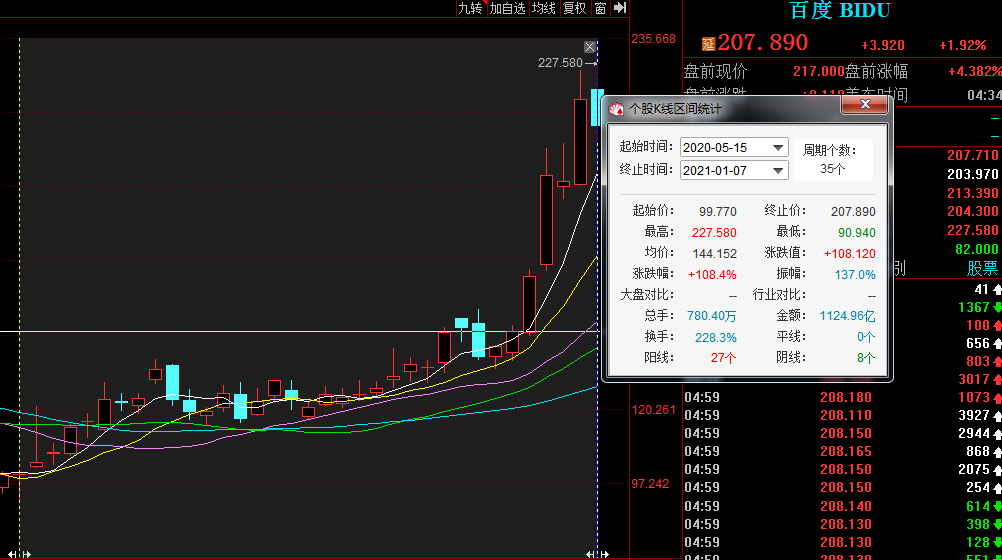Click the left range handle at chart bottom
The image size is (1002, 560).
pyautogui.click(x=19, y=554)
